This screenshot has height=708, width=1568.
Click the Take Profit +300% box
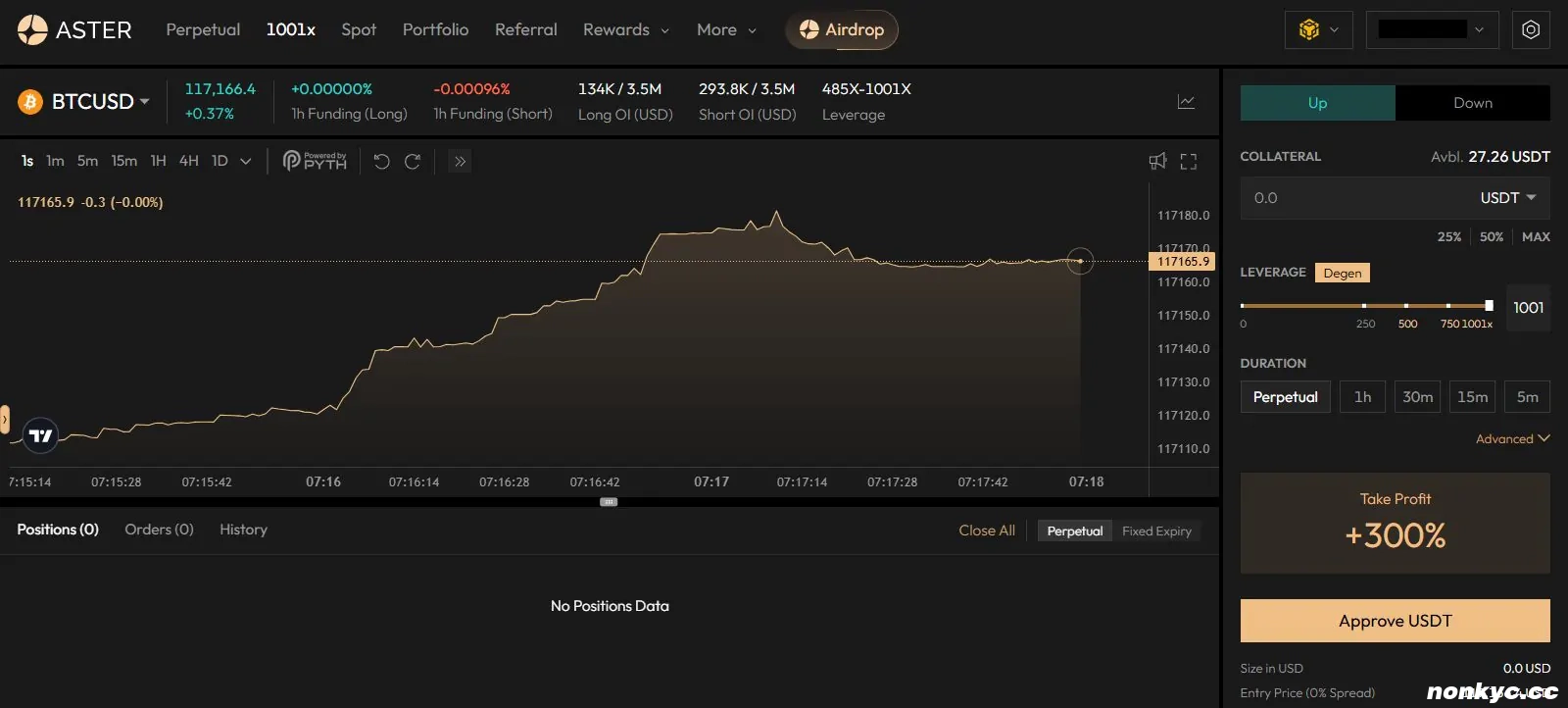(x=1396, y=524)
